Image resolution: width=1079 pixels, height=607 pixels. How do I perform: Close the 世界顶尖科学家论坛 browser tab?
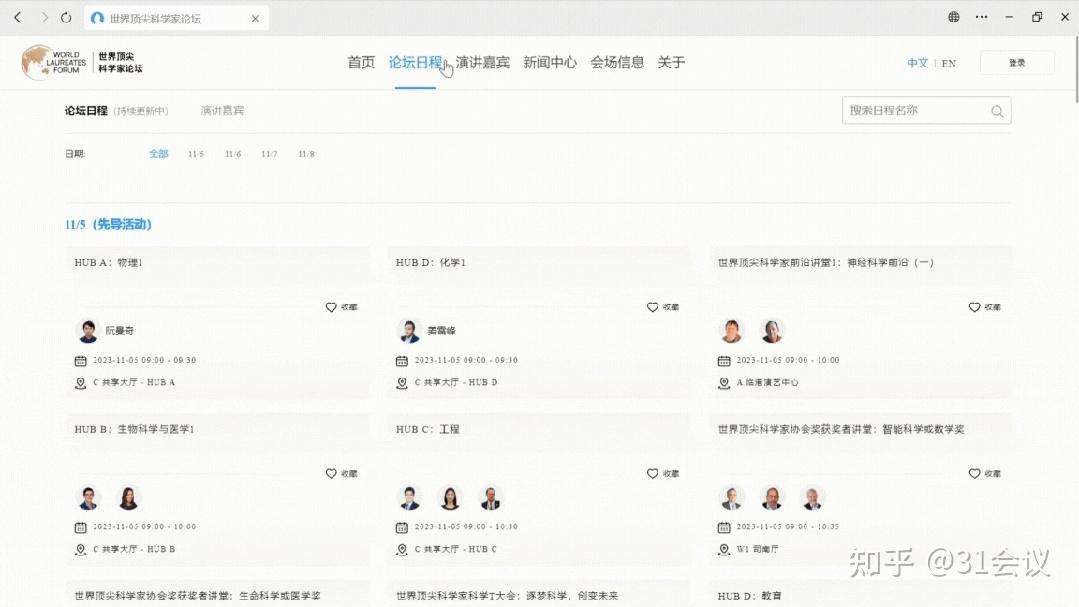(255, 19)
